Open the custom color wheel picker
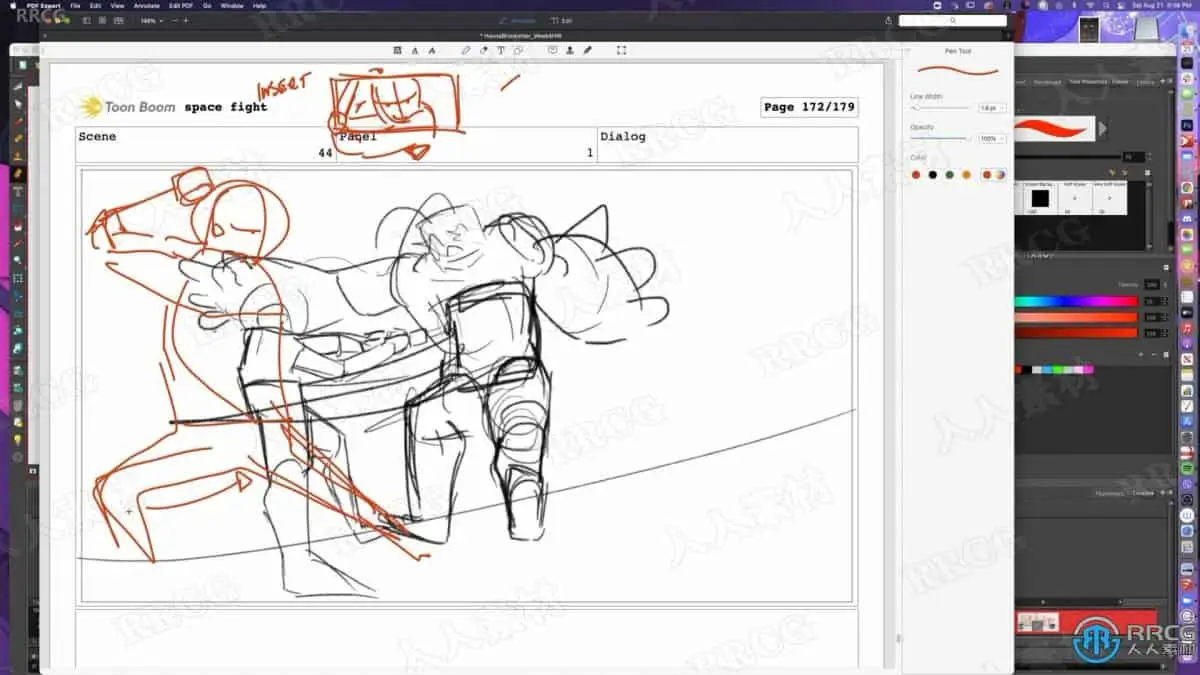1200x675 pixels. tap(999, 174)
